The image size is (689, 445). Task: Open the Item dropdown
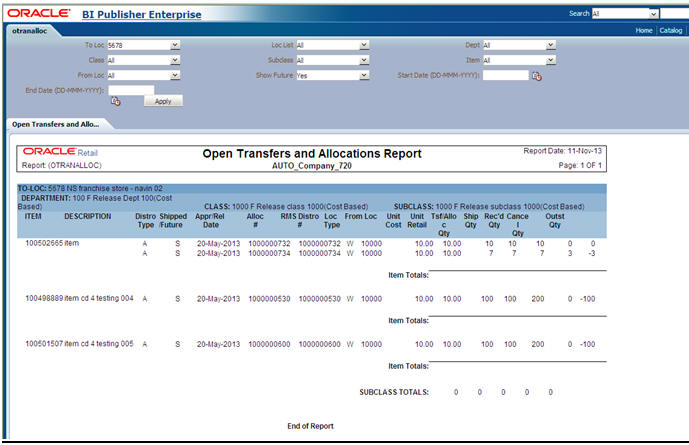[551, 60]
